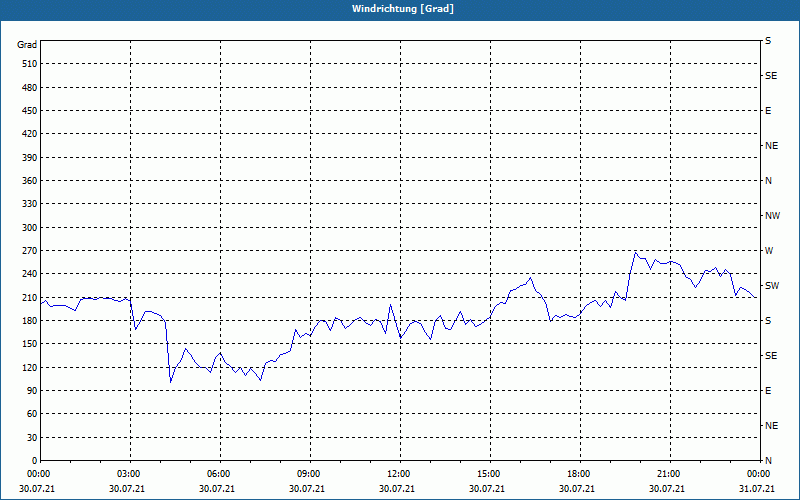Click the SW compass direction label
800x500 pixels.
(x=771, y=286)
